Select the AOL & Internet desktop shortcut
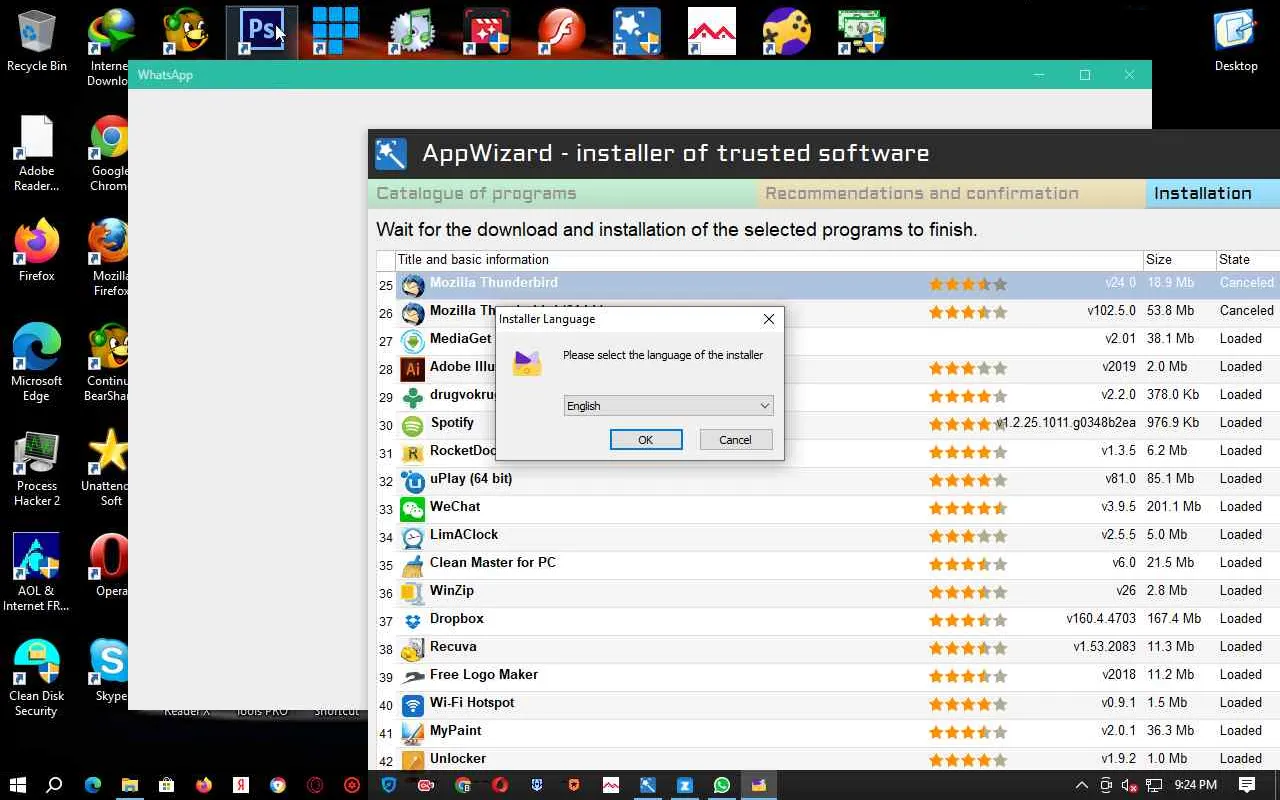This screenshot has height=800, width=1280. coord(37,573)
